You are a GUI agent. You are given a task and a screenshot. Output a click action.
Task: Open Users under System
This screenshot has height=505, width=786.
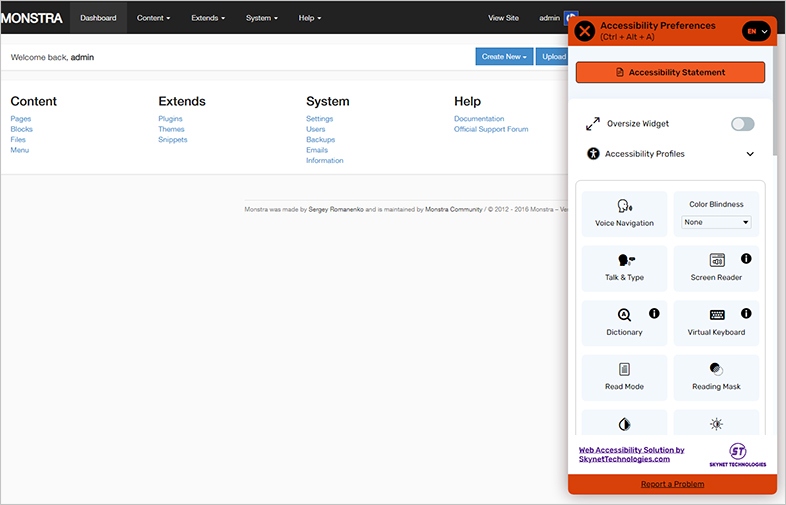pyautogui.click(x=316, y=129)
